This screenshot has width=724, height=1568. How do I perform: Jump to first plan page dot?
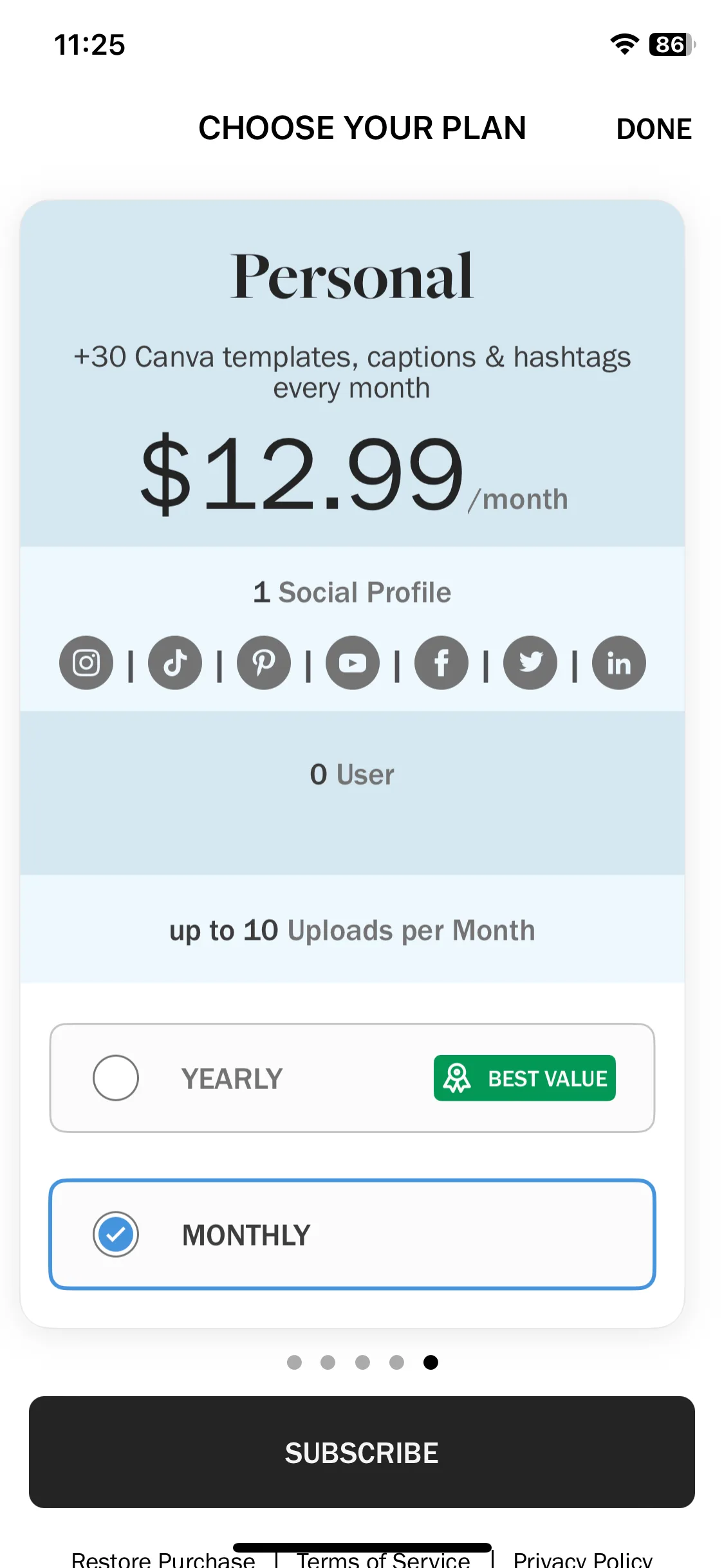(294, 1362)
